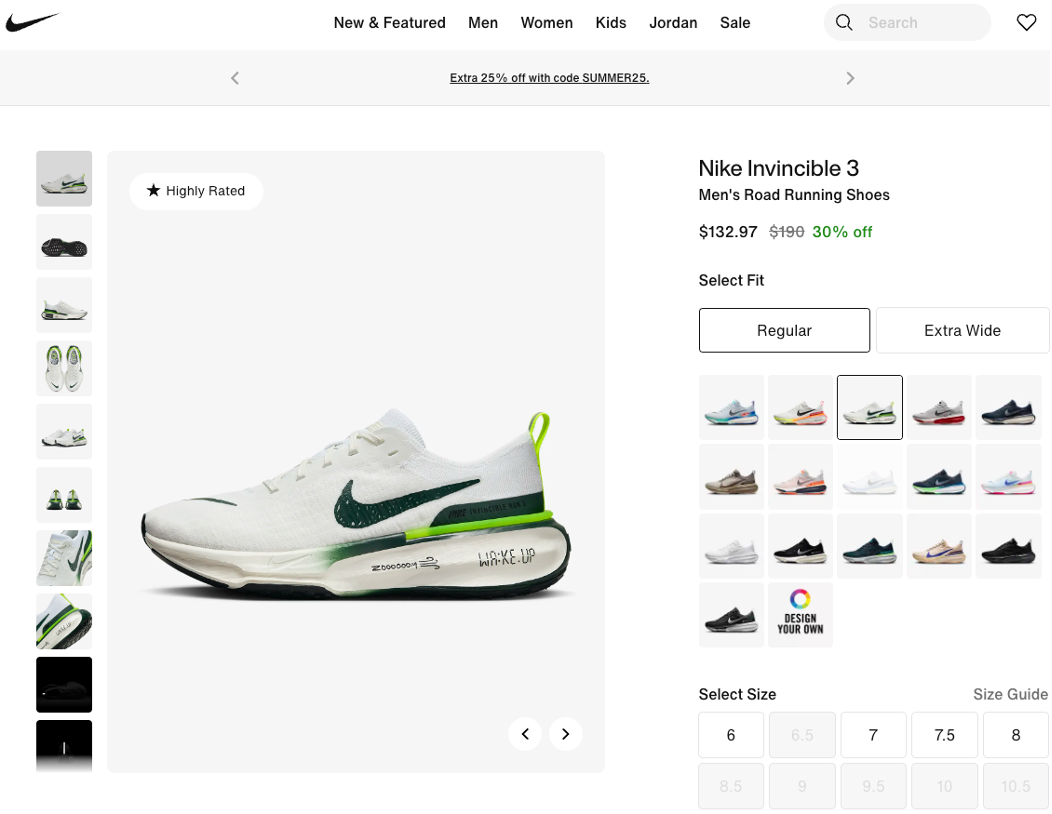
Task: Show next promo banner message
Action: pos(850,78)
